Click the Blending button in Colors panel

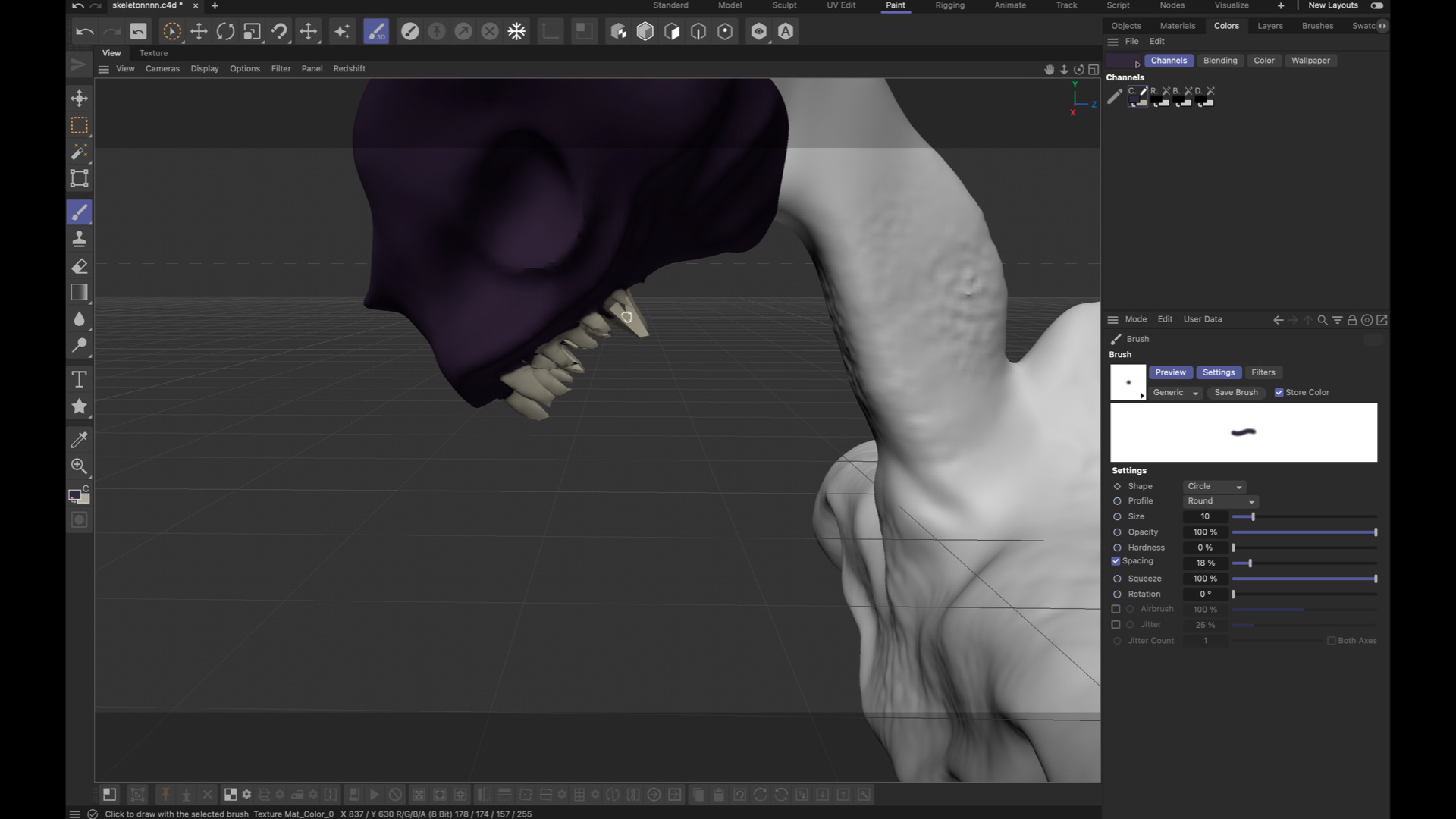click(x=1220, y=61)
